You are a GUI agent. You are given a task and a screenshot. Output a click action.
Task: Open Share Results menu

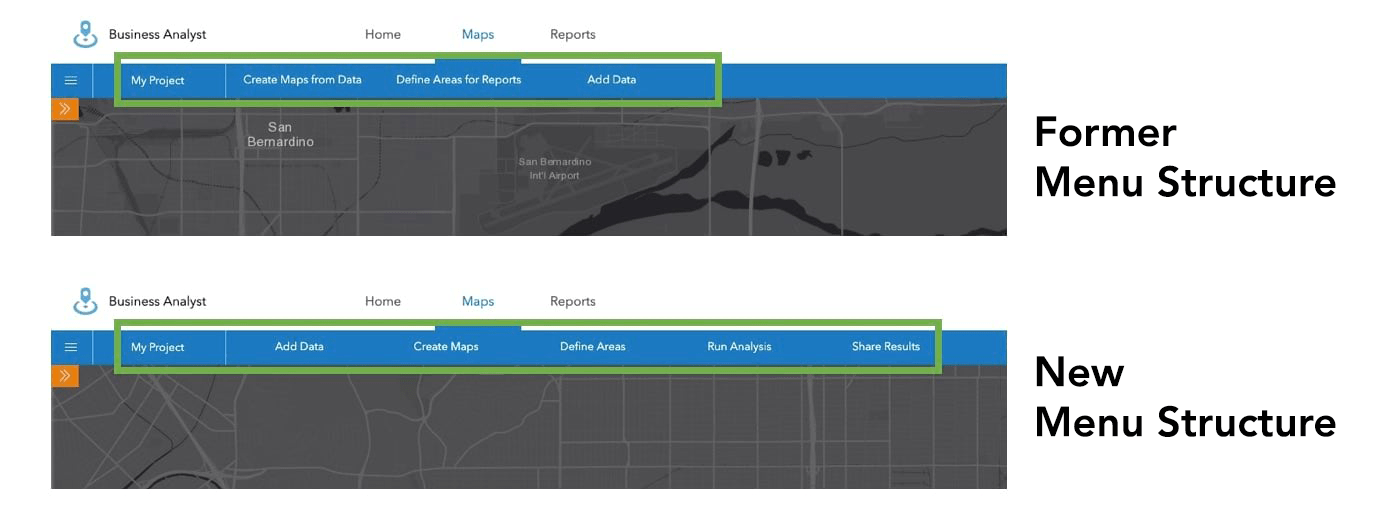(x=886, y=346)
